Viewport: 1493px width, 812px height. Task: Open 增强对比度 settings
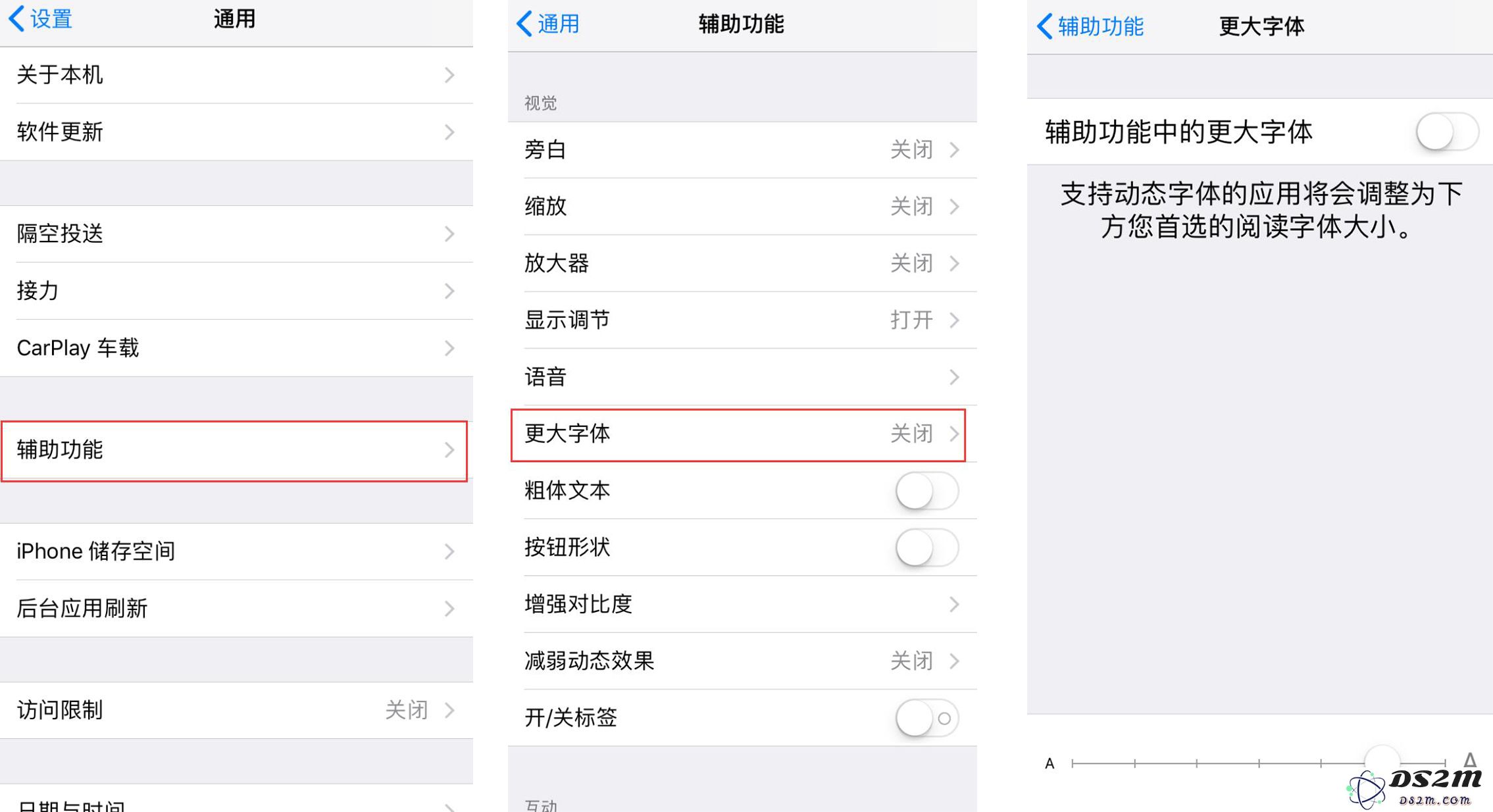coord(742,604)
